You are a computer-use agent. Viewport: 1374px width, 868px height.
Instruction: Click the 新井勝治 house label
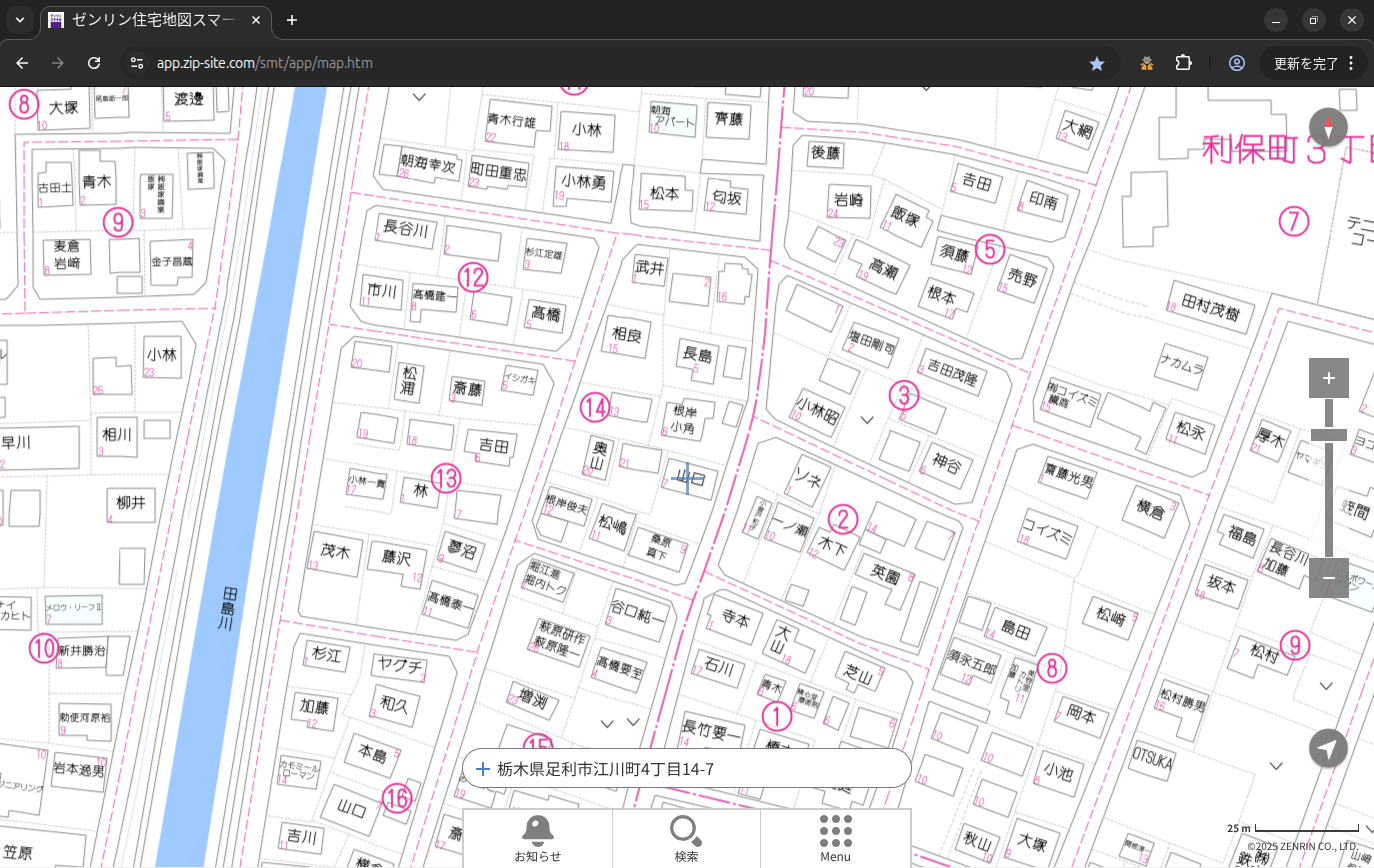point(81,651)
